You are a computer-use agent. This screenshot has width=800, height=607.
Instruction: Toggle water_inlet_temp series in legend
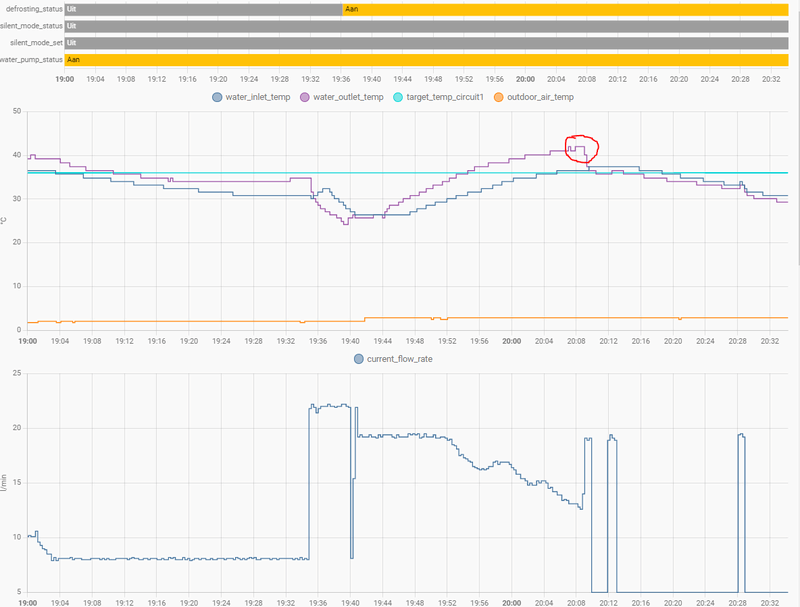[251, 97]
